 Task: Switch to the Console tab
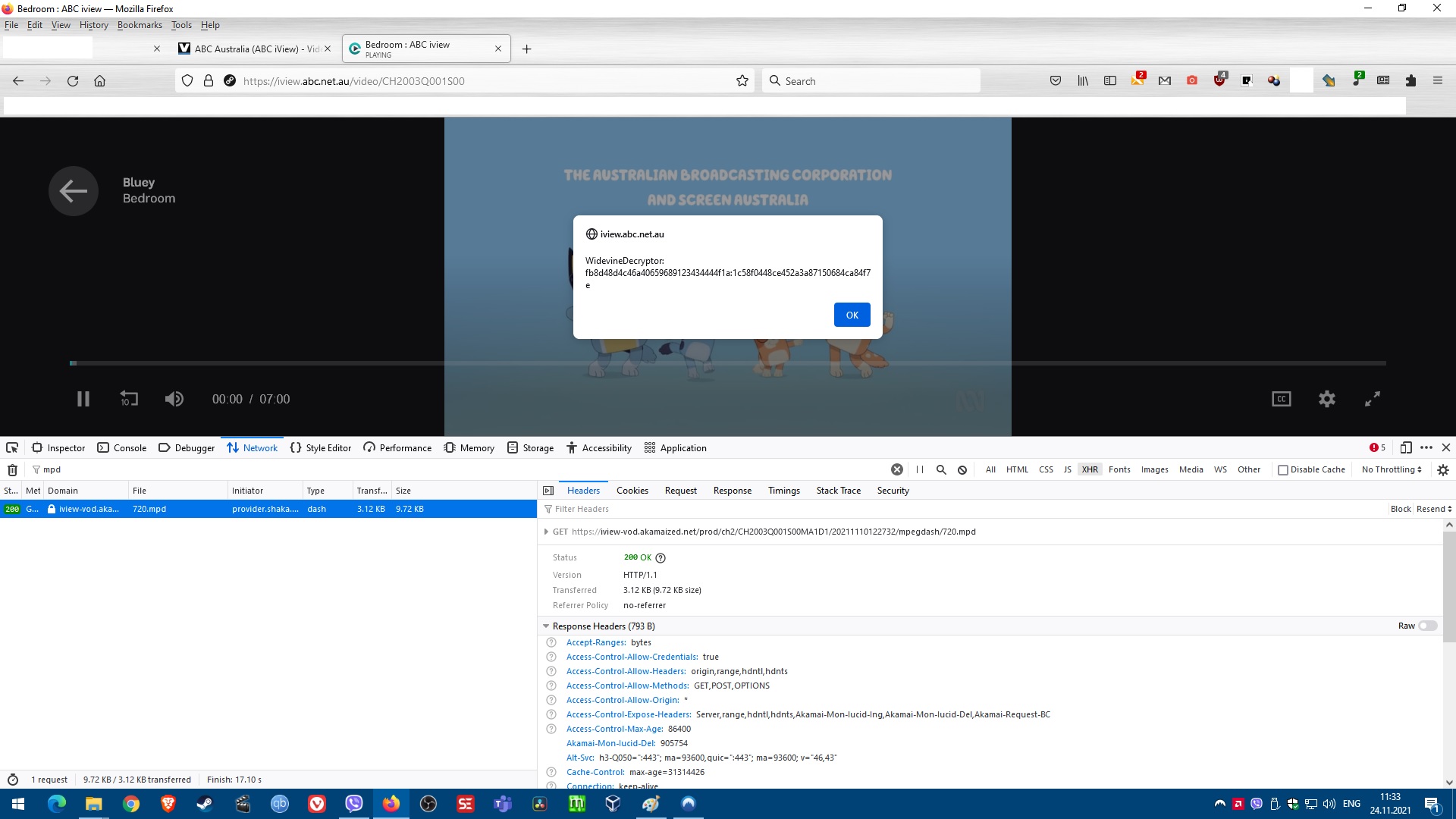[x=122, y=448]
